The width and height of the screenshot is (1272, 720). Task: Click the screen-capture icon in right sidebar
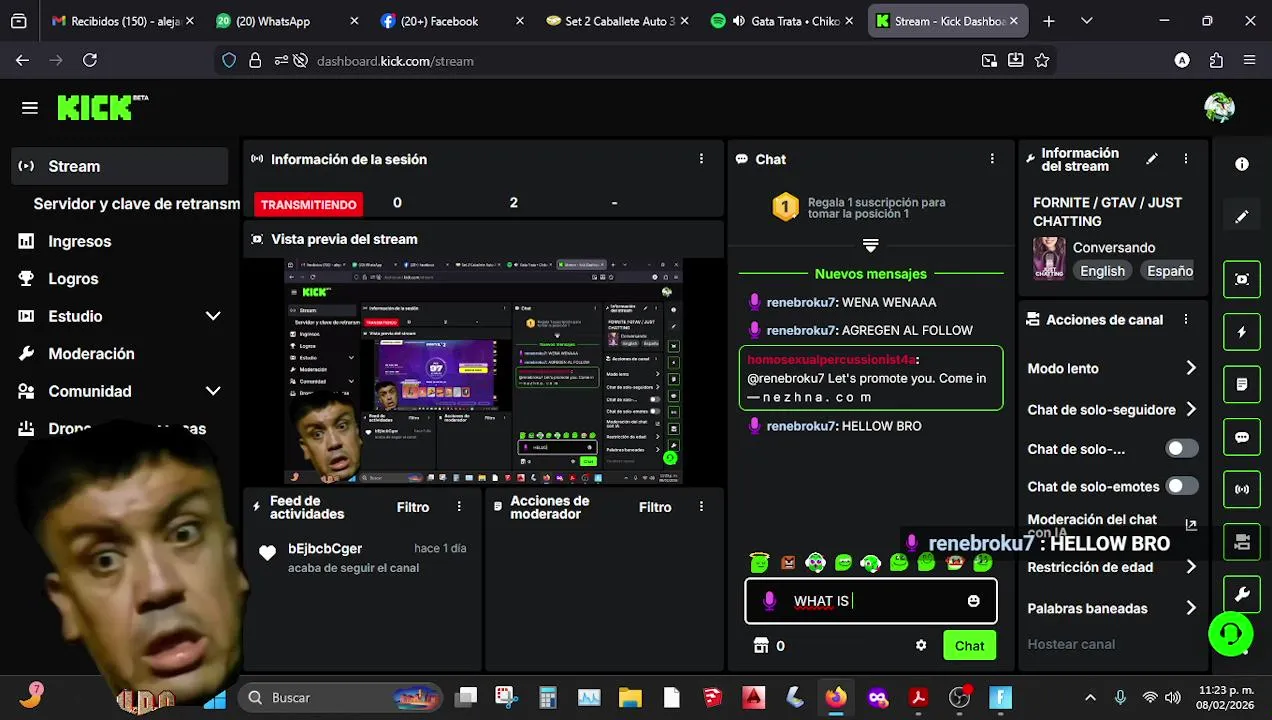1242,279
